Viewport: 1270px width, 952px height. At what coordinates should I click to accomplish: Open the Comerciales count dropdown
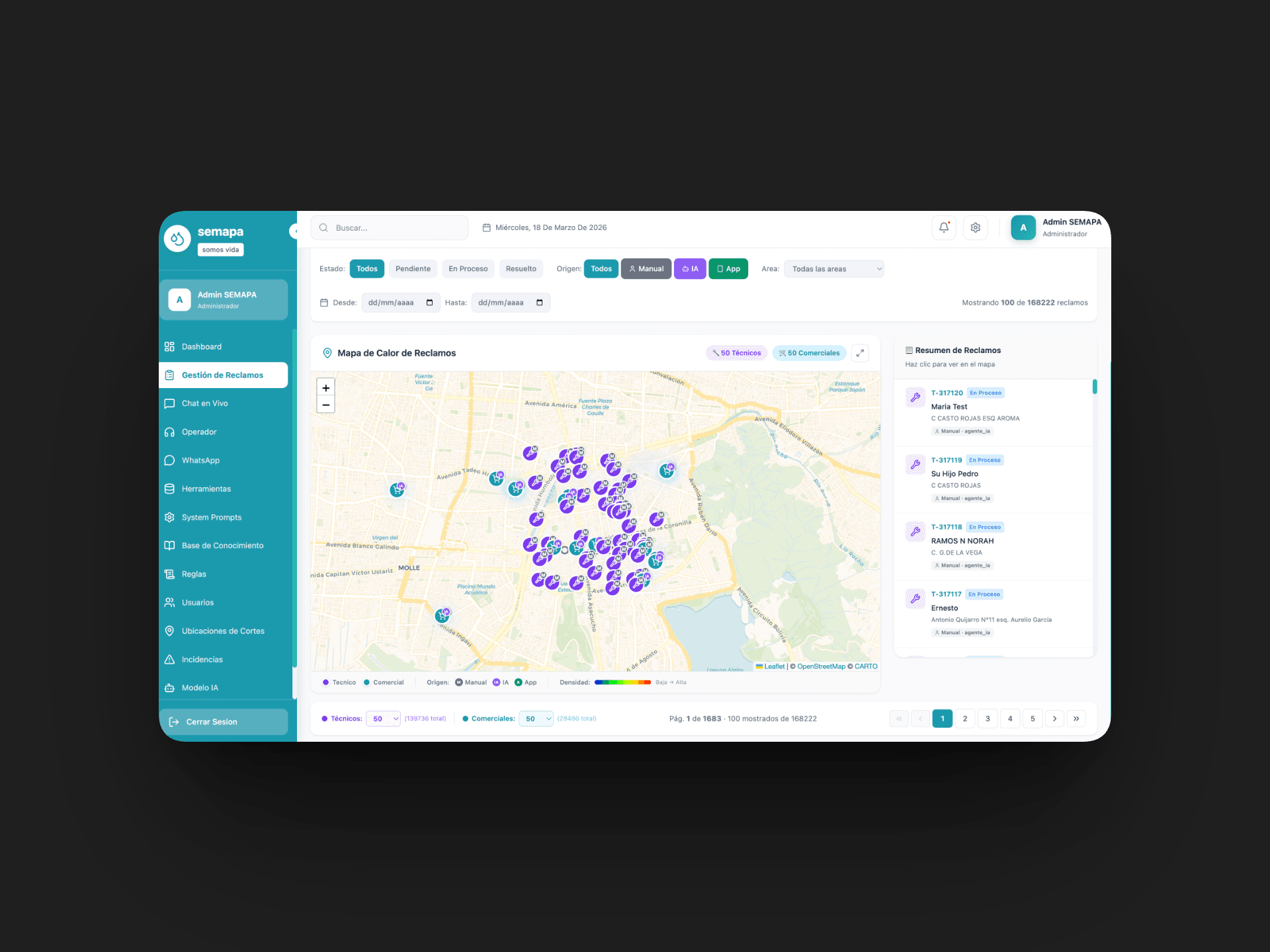[536, 719]
